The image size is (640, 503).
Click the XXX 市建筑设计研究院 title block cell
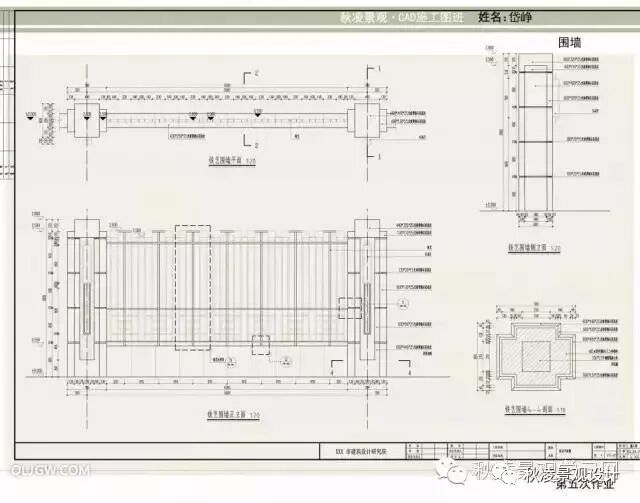361,452
